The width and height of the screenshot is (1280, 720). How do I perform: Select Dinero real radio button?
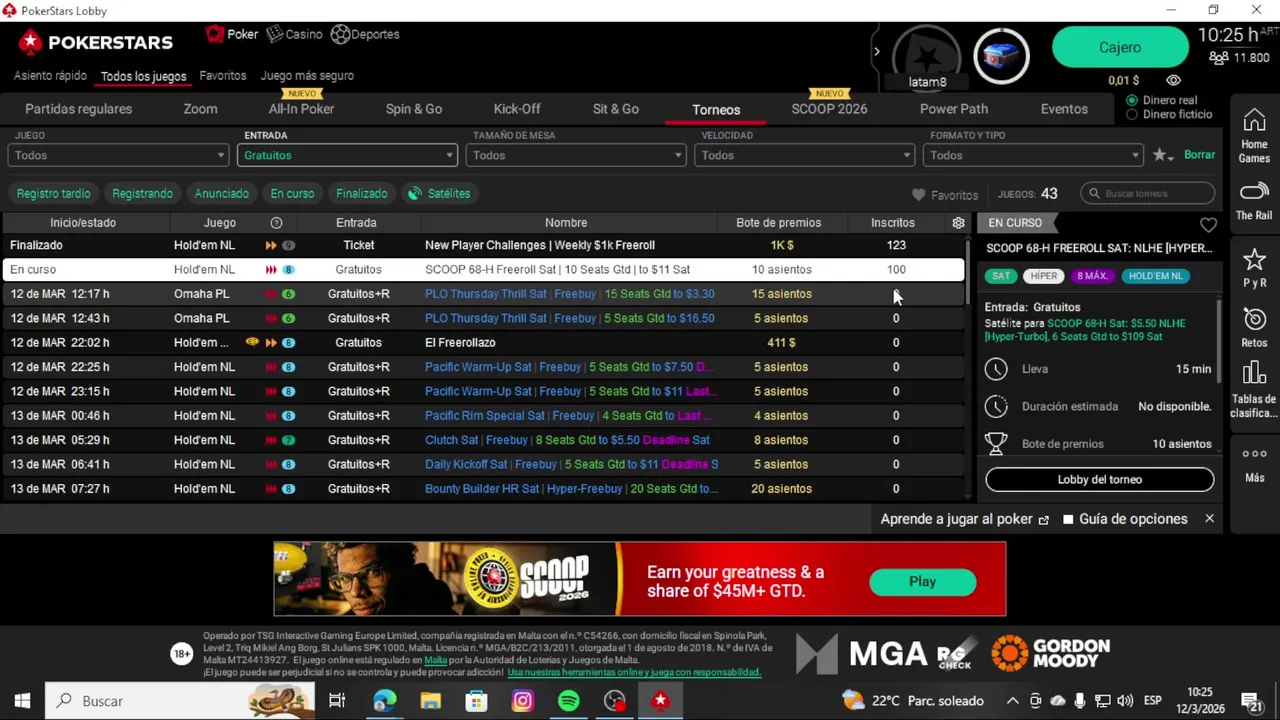[1132, 100]
